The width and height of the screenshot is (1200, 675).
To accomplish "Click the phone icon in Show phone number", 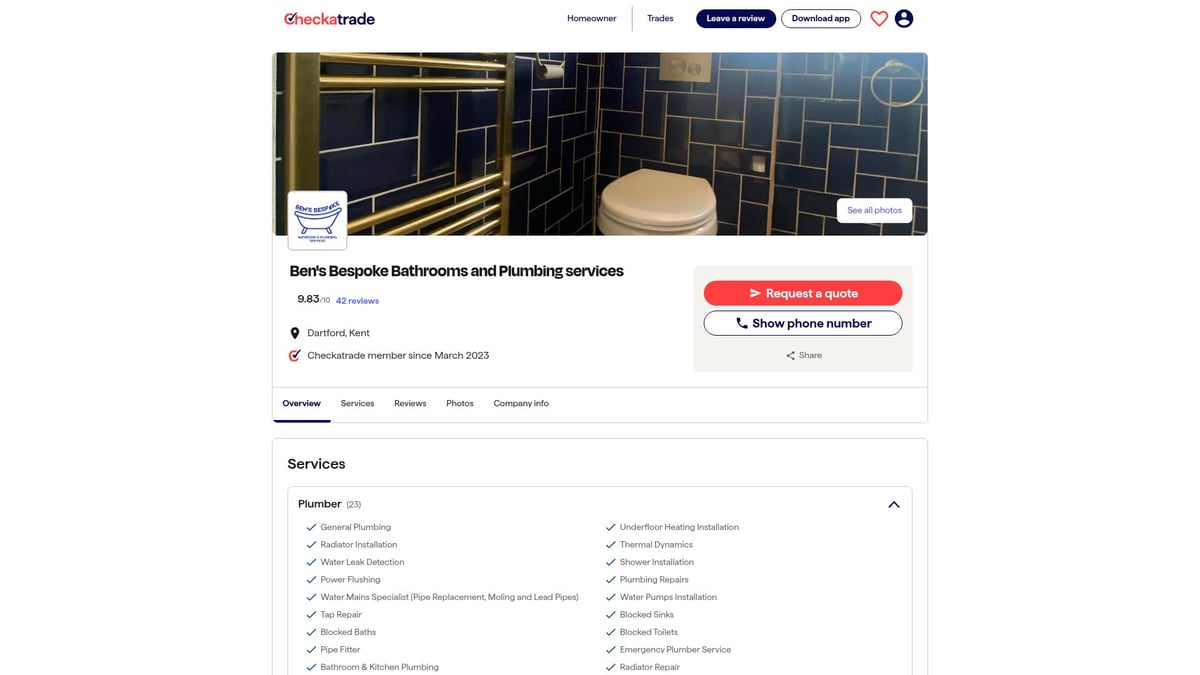I will click(x=742, y=323).
